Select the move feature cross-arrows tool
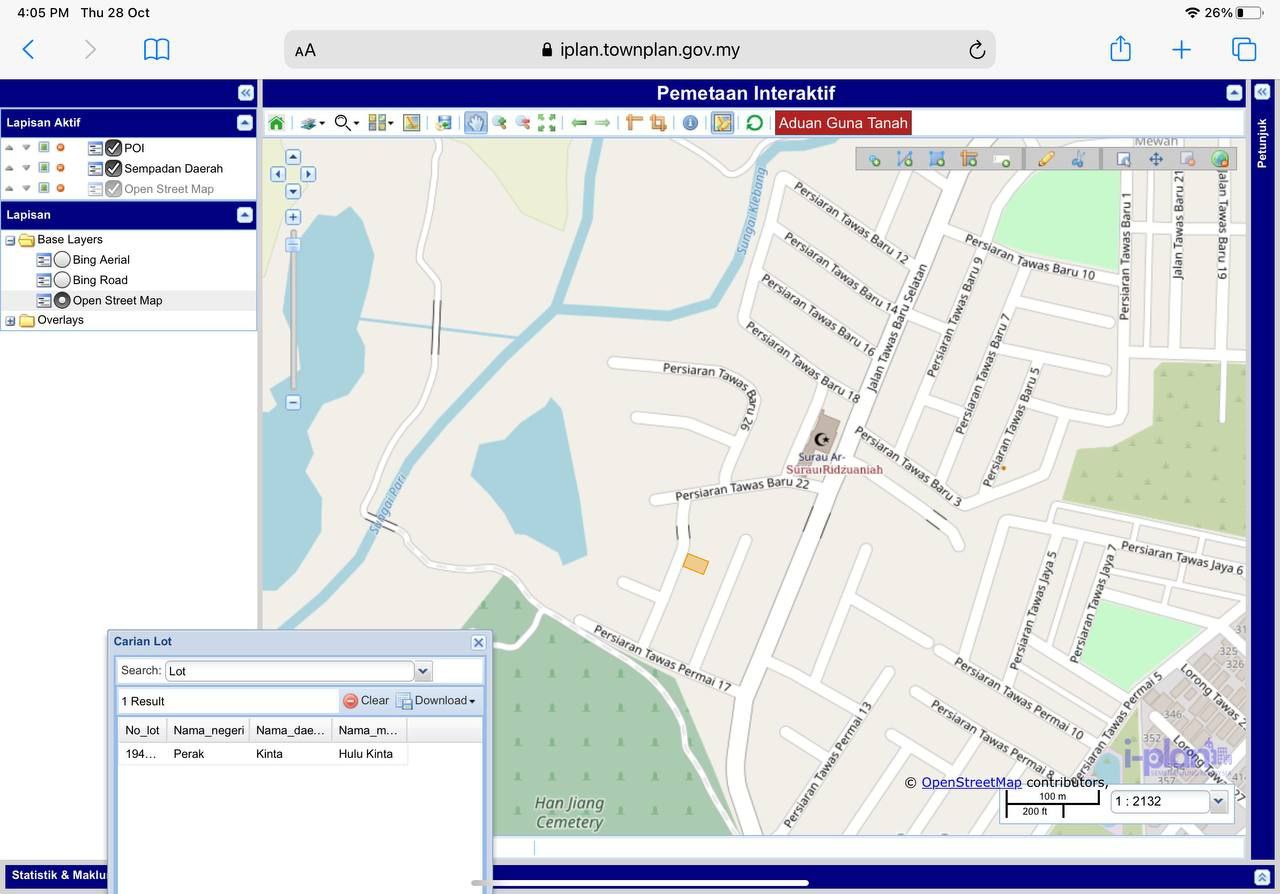 tap(1156, 159)
